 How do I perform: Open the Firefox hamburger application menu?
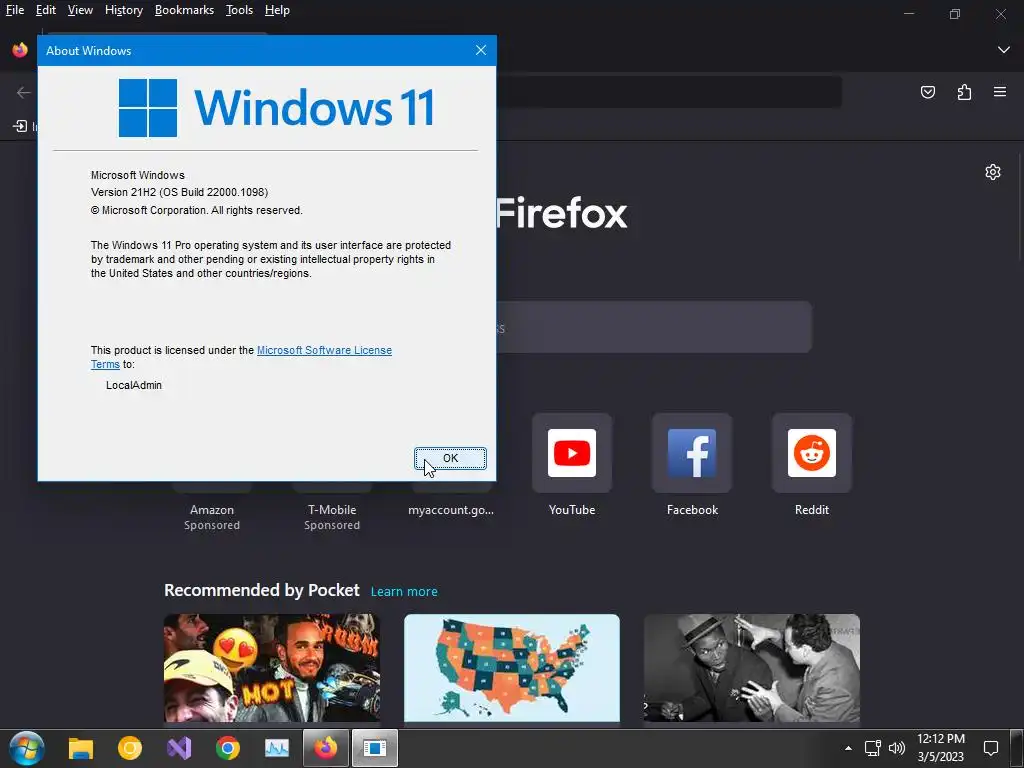pyautogui.click(x=1000, y=92)
